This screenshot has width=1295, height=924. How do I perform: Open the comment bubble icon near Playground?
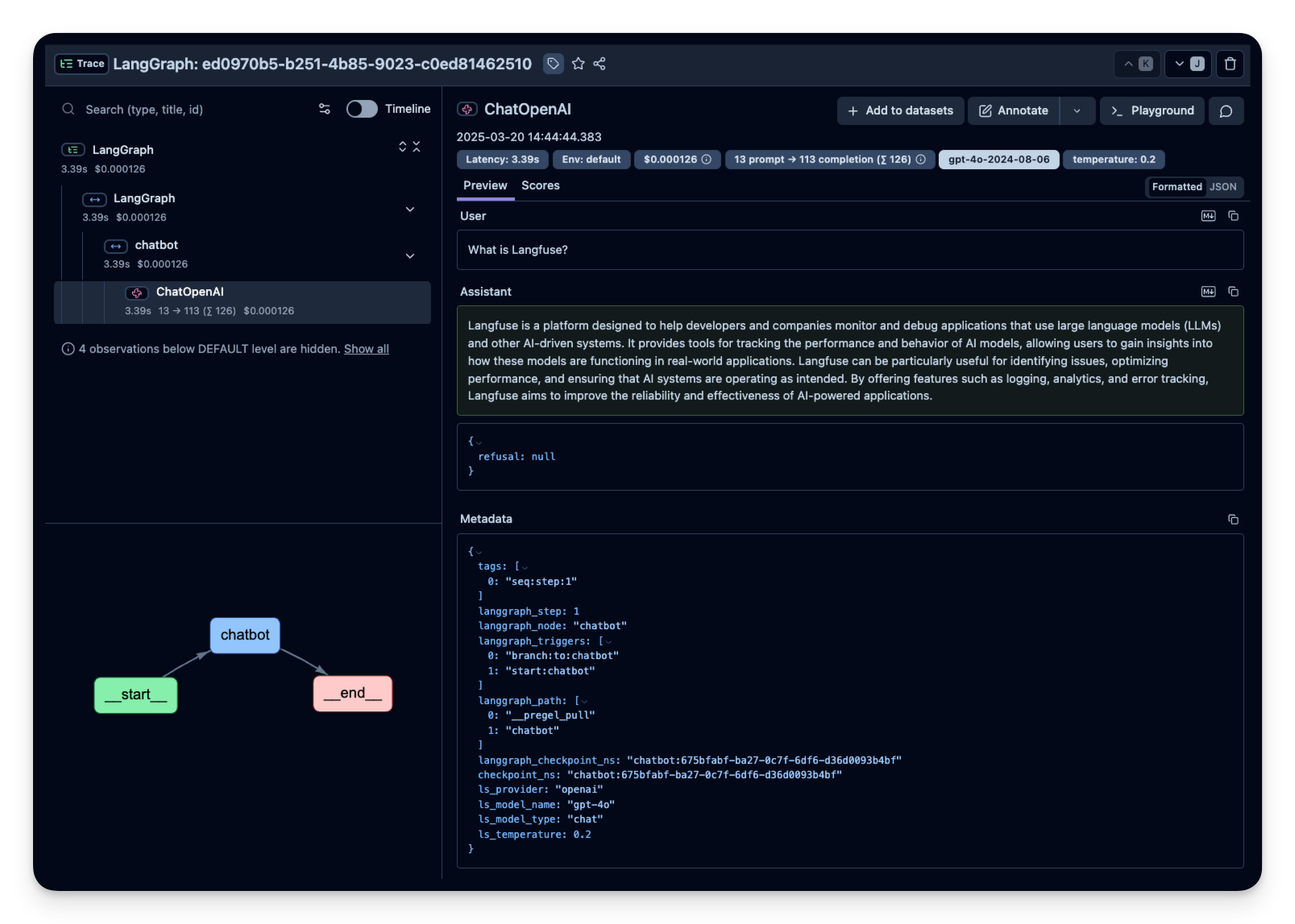[1226, 110]
